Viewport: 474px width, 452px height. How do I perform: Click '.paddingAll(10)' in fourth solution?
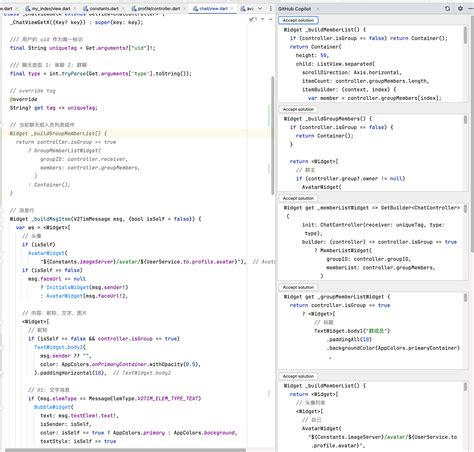349,339
